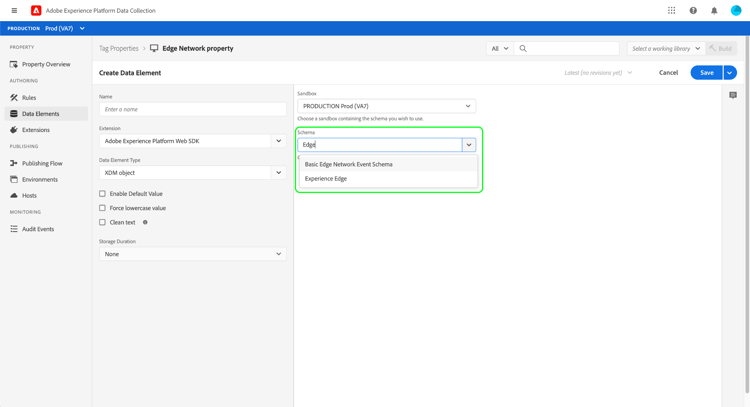Click the data element Name field
The image size is (750, 407).
pos(192,109)
